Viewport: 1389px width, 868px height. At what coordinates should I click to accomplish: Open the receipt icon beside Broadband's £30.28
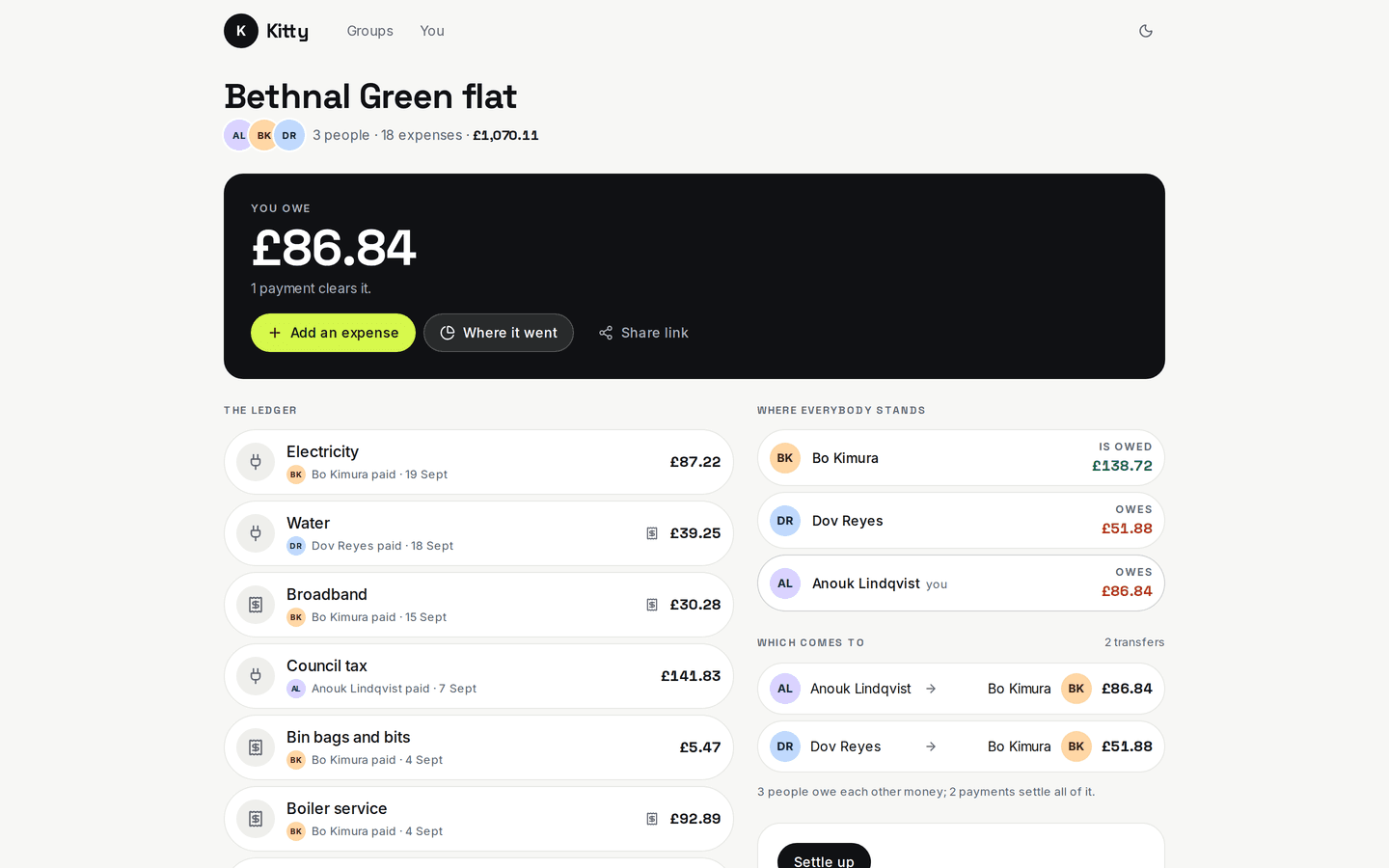coord(652,605)
